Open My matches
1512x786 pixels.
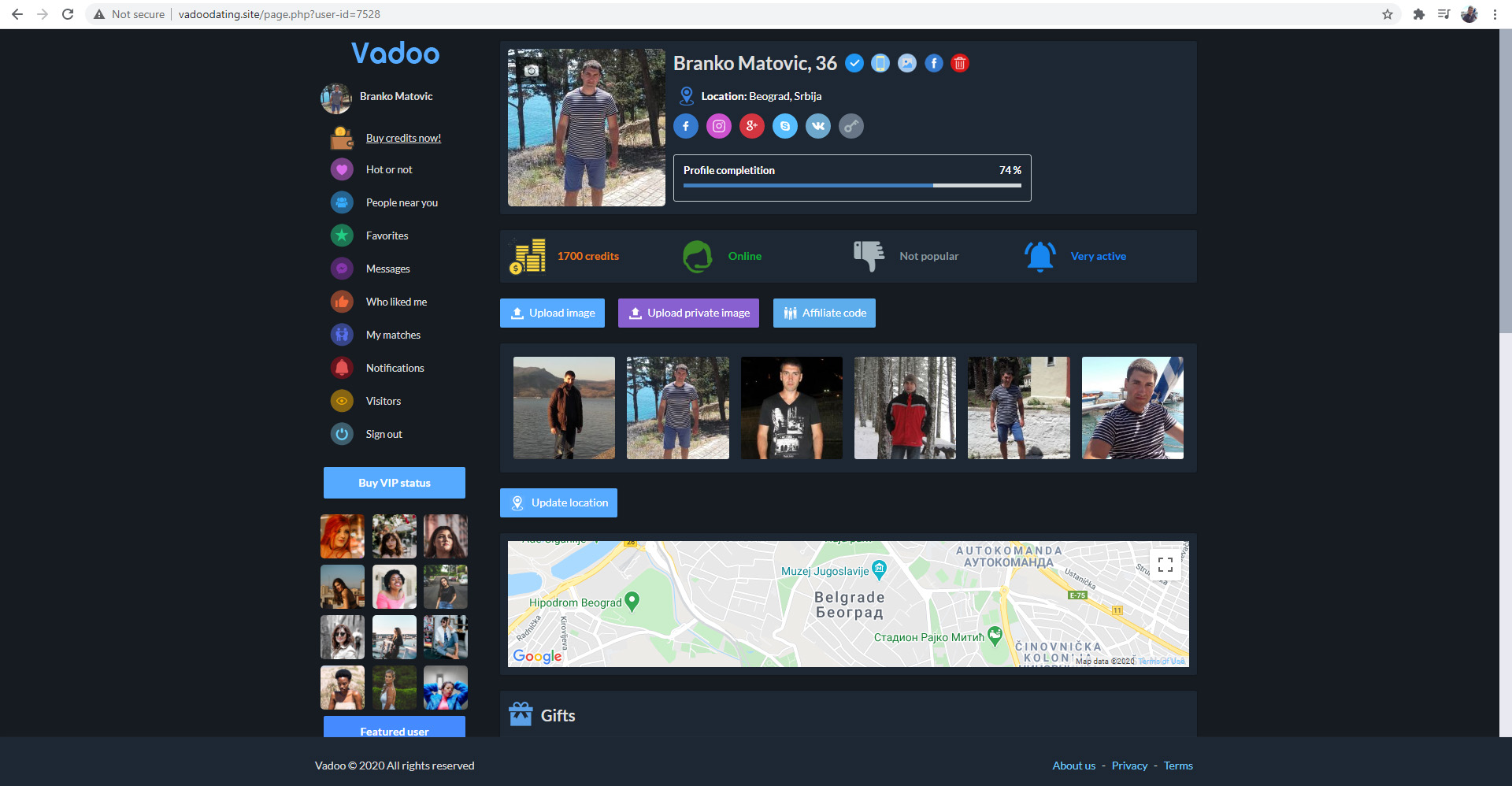393,335
